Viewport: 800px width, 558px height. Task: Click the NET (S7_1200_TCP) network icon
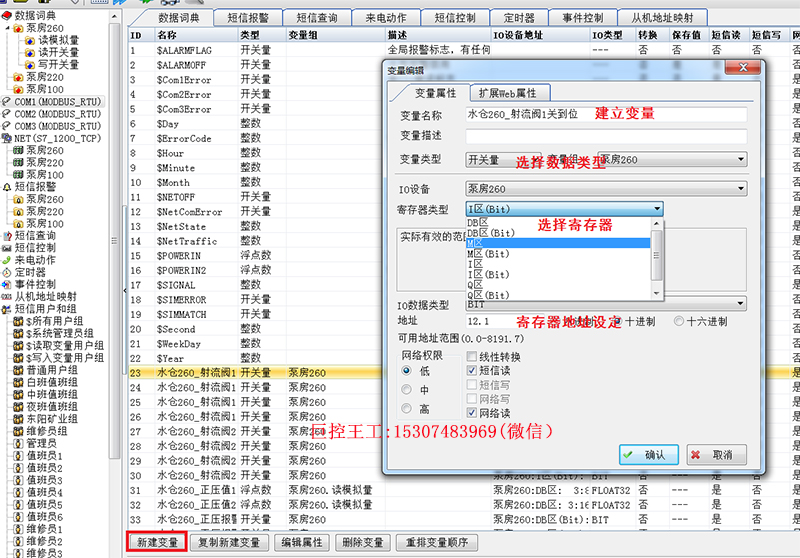coord(7,138)
